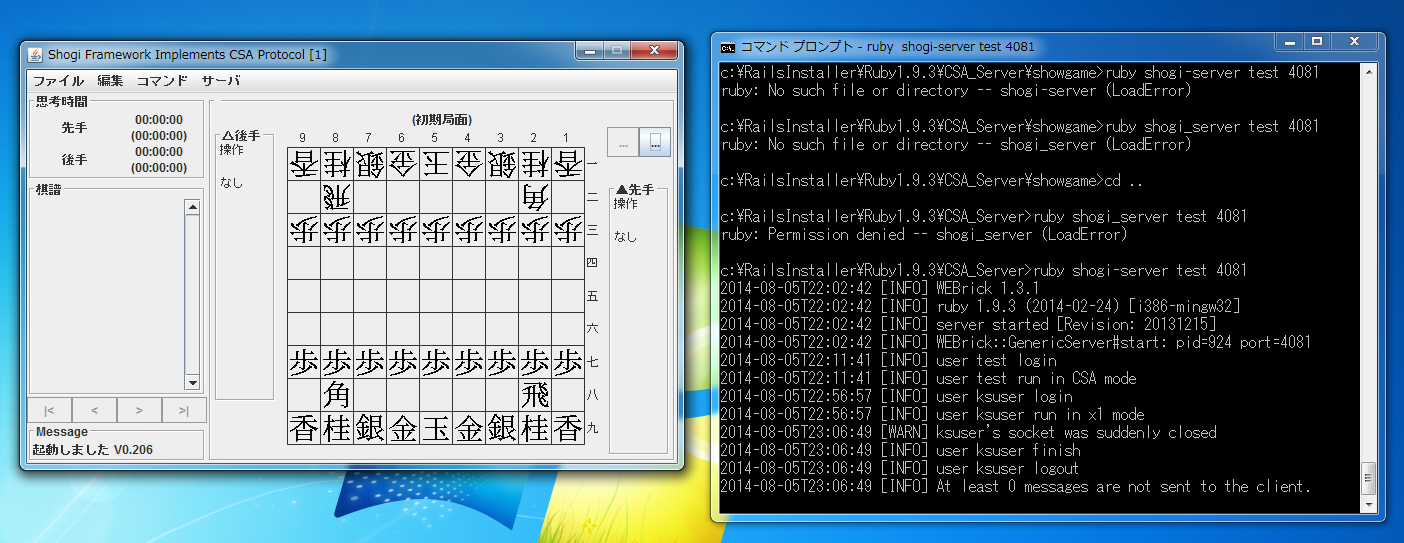Select the 銀 silver at file 7 rank 九
This screenshot has height=543, width=1404.
point(370,427)
